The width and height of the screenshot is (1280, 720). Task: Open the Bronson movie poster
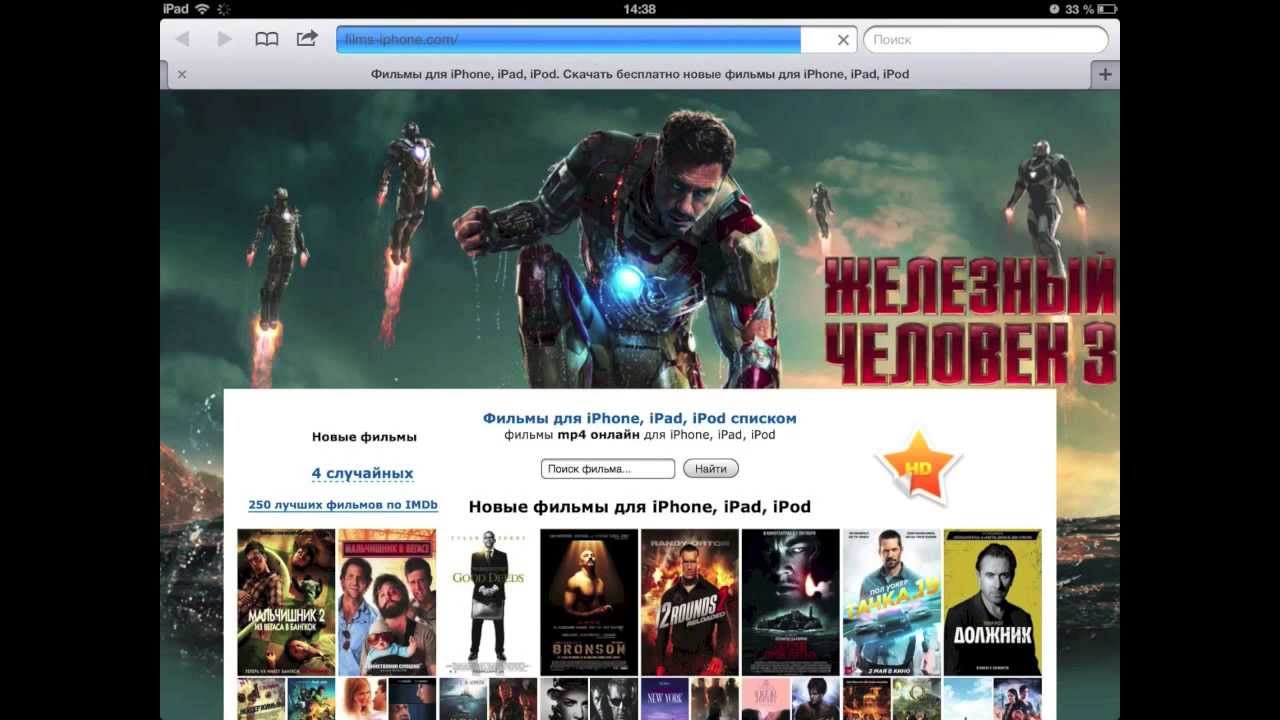click(x=589, y=602)
